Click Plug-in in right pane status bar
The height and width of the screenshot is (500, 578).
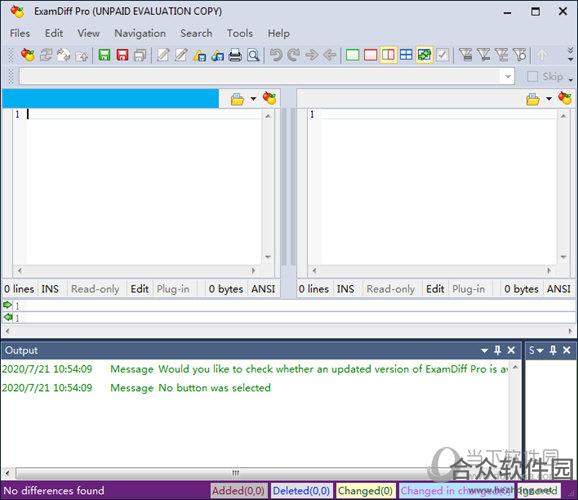(x=469, y=289)
